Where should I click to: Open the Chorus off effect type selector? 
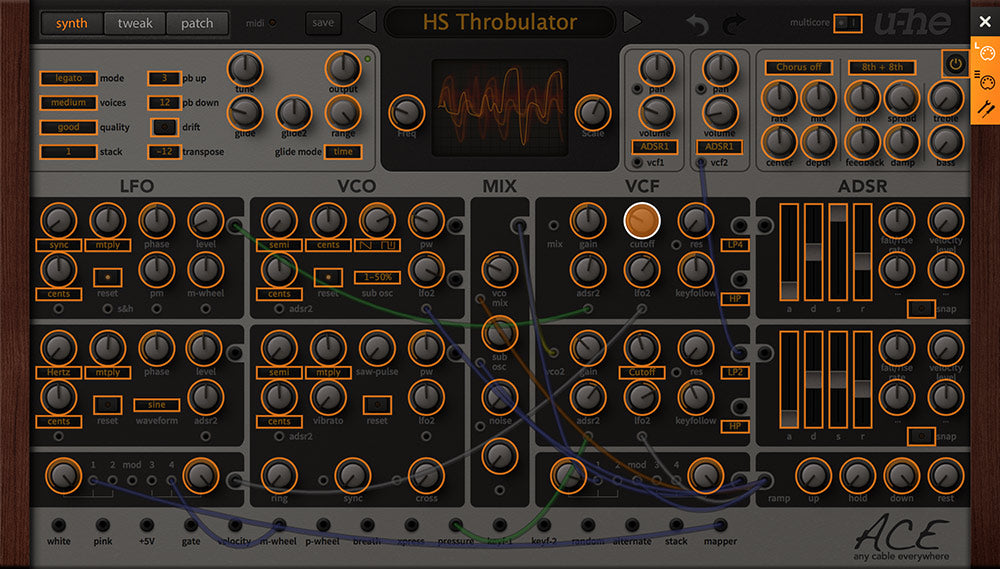pyautogui.click(x=799, y=68)
